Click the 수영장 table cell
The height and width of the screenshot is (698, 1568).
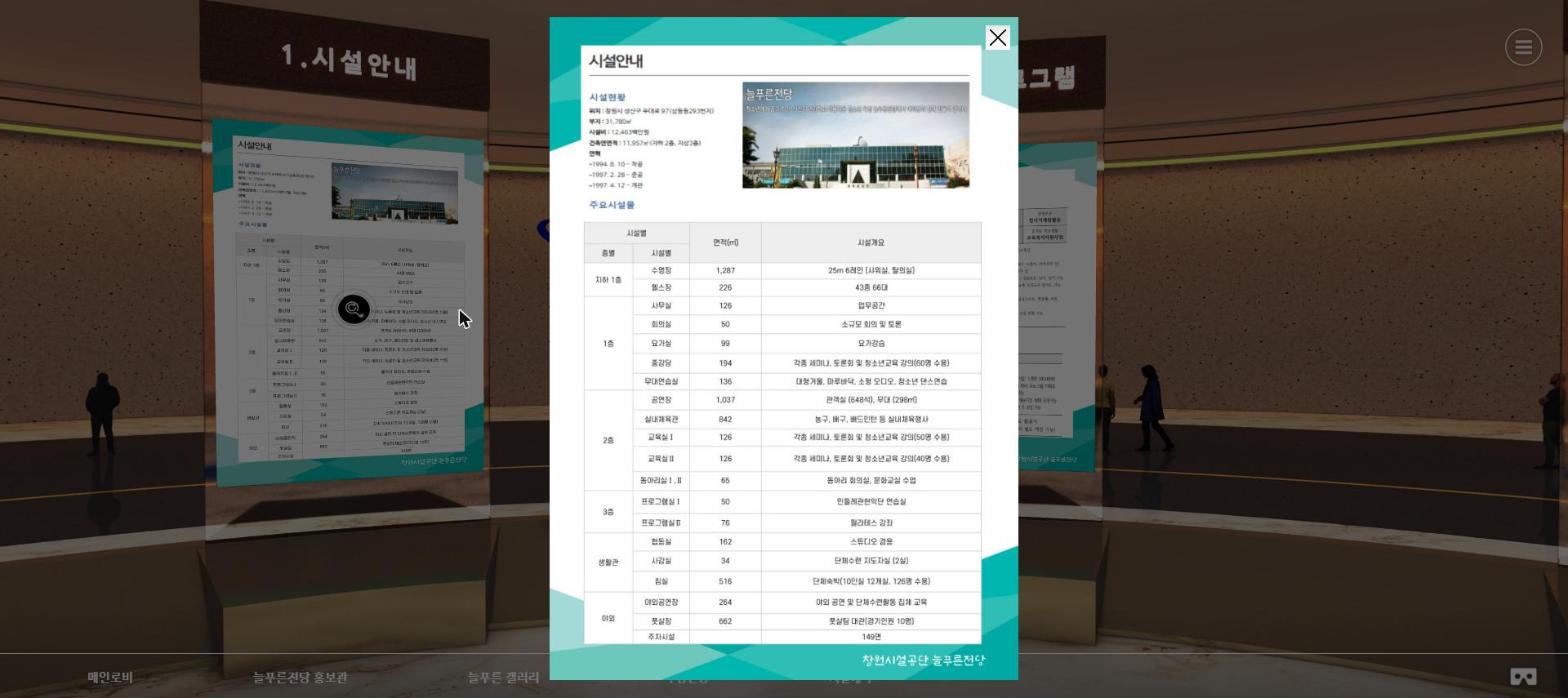coord(661,270)
